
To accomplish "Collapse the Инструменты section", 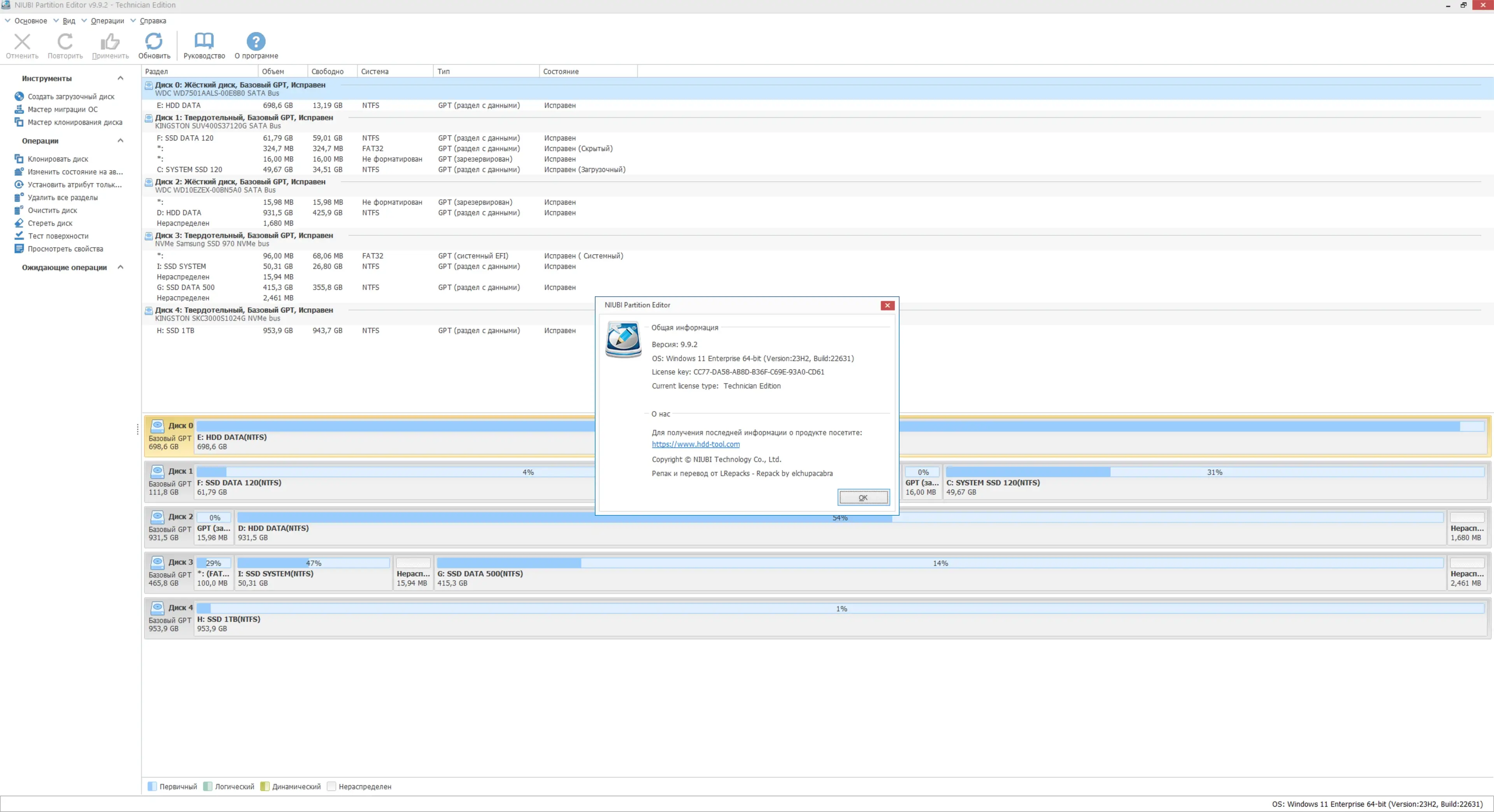I will pos(120,78).
